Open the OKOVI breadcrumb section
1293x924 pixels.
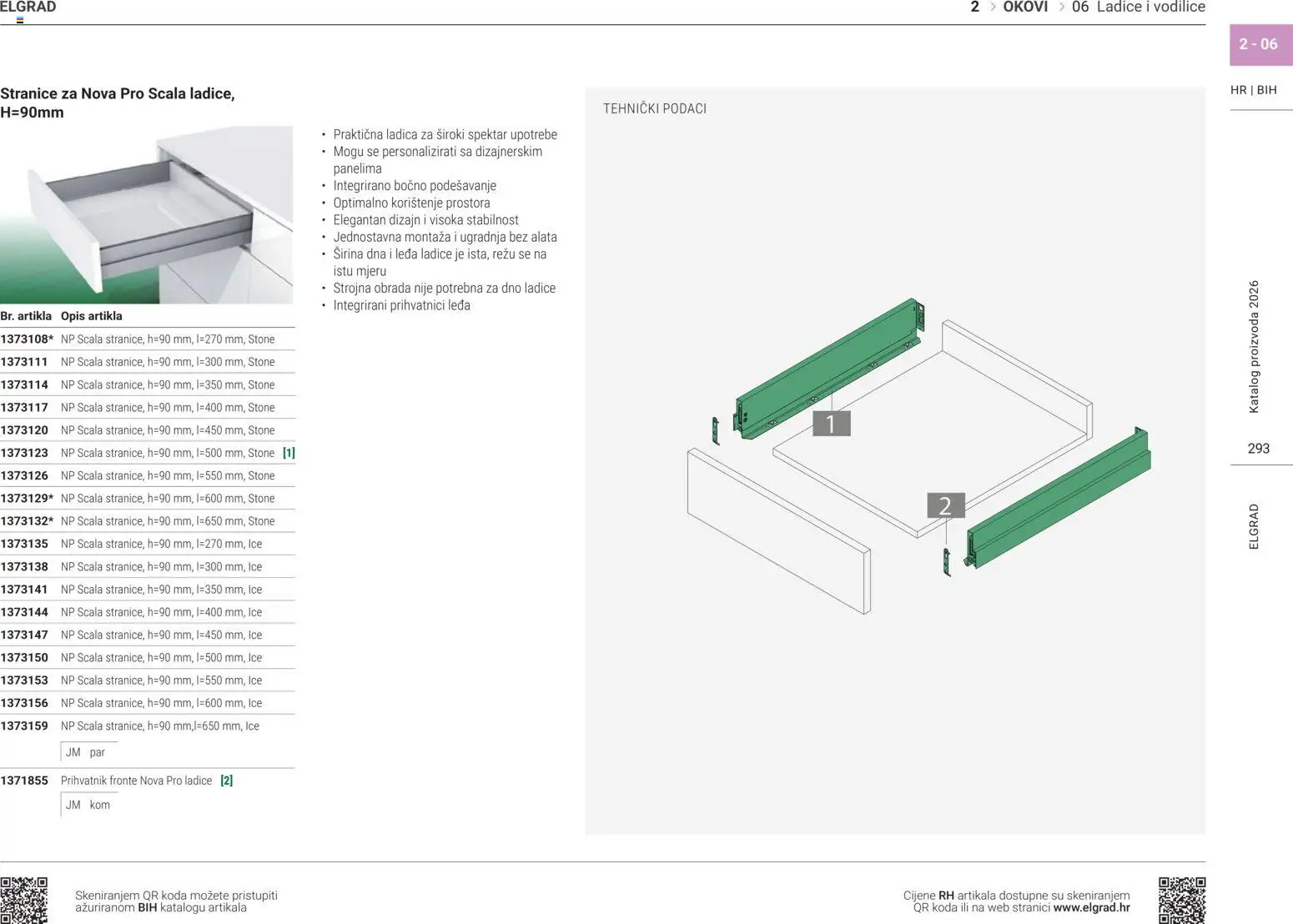click(1025, 8)
